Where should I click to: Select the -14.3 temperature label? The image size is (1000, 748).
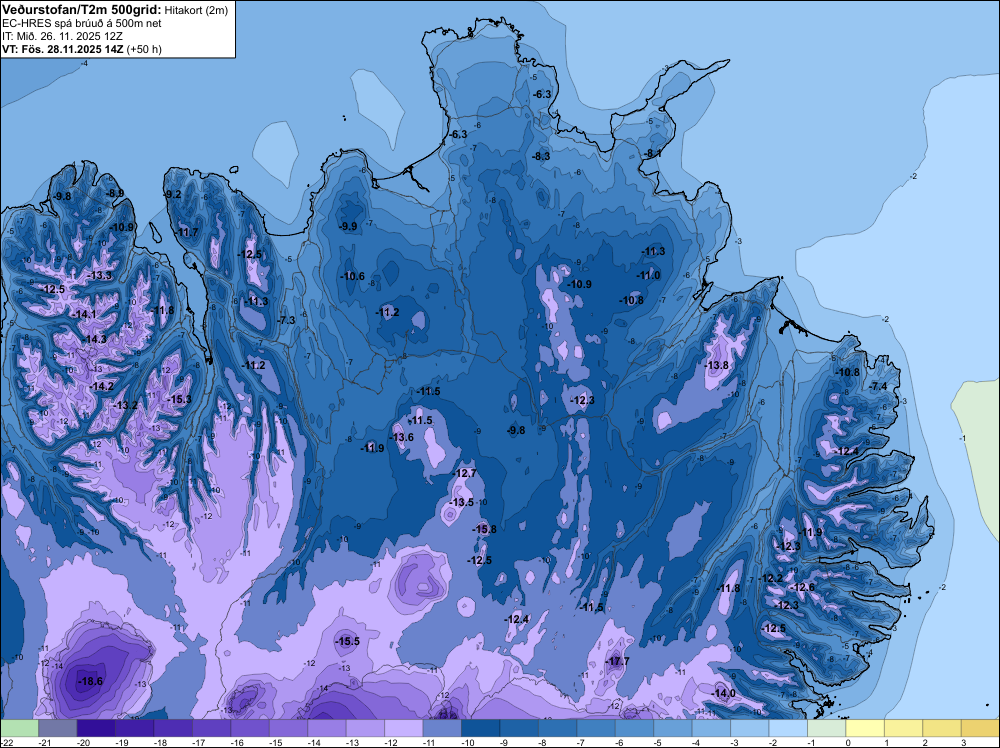click(94, 339)
